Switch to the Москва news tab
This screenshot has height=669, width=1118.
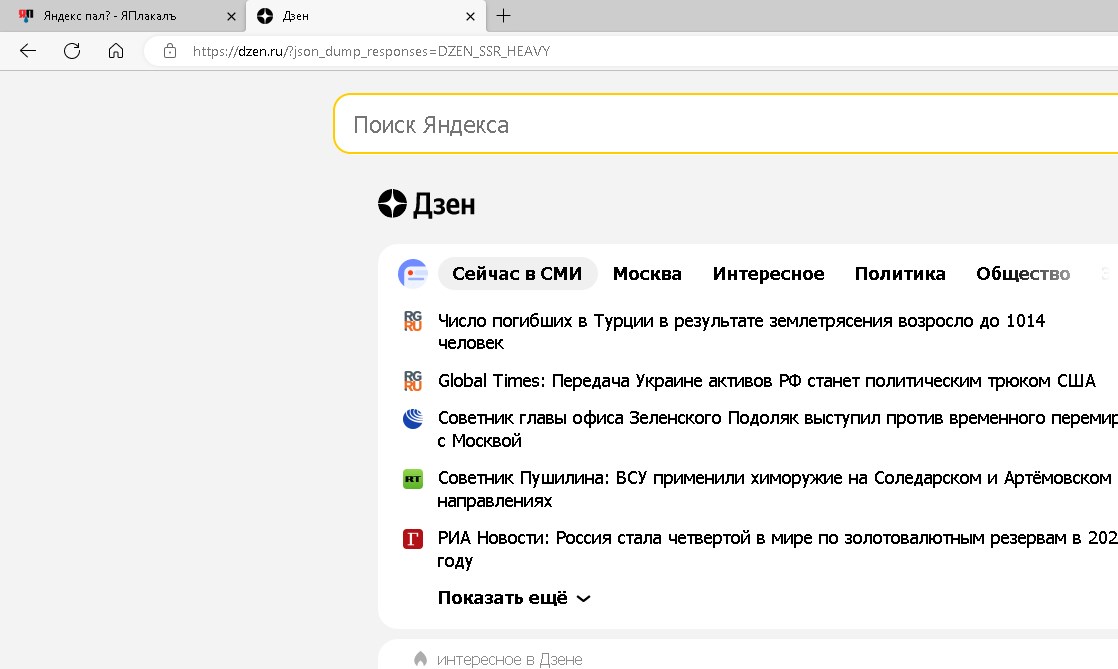[647, 274]
